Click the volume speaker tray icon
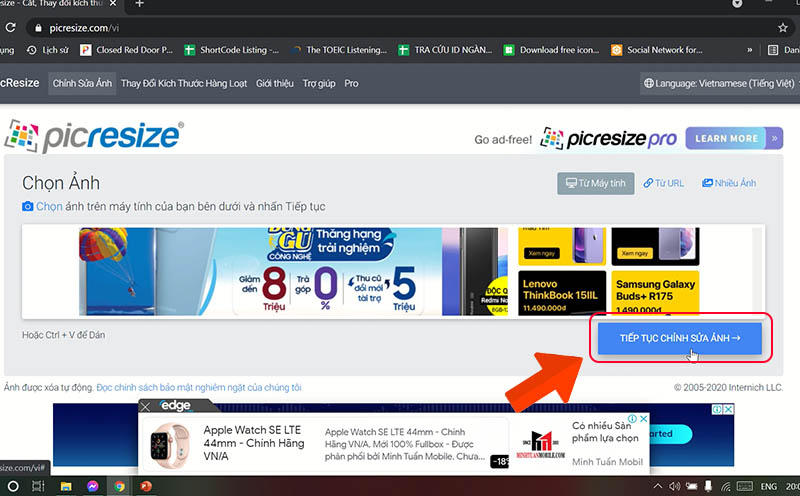800x496 pixels. click(x=674, y=486)
